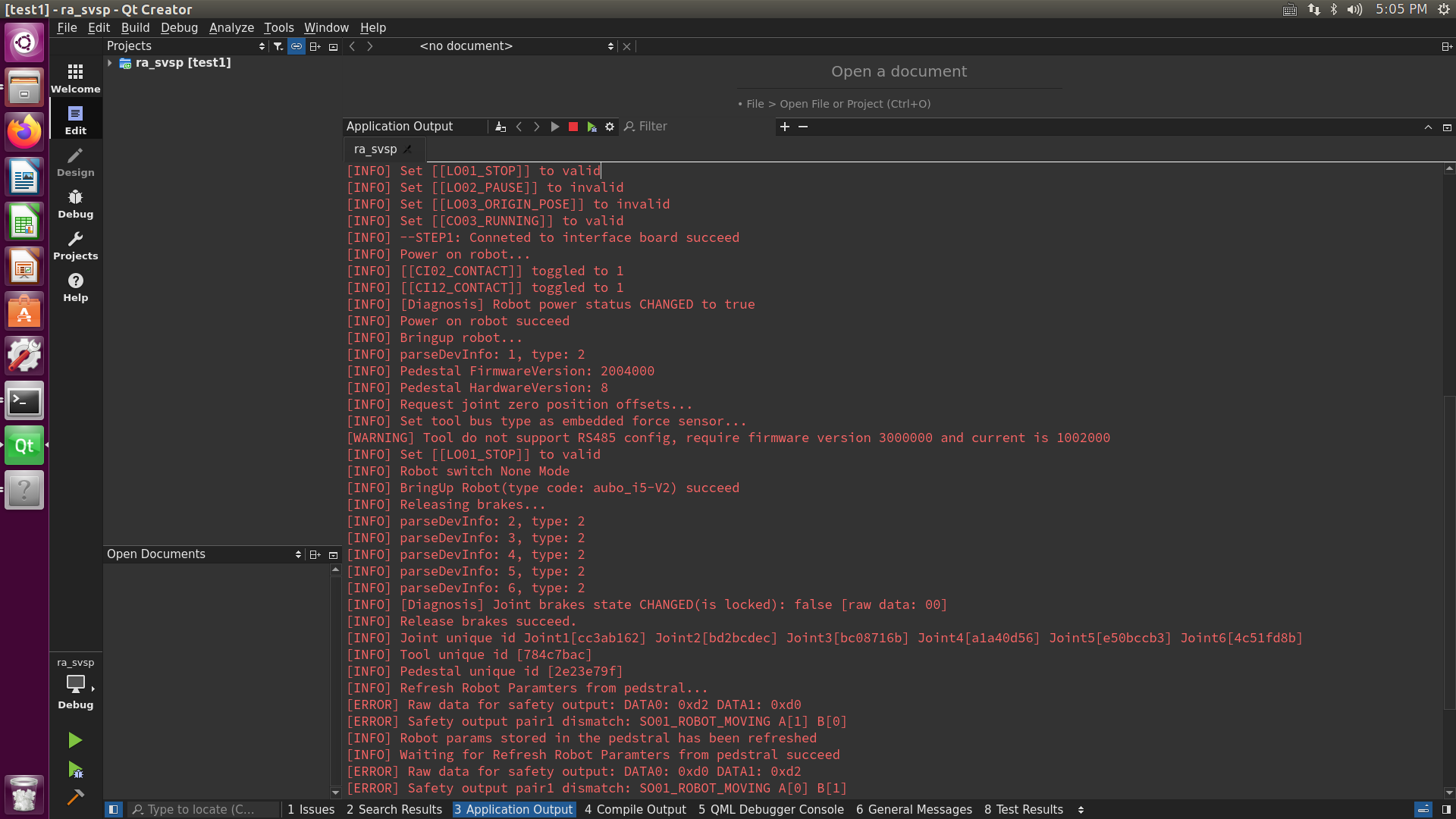Toggle the Application Output pane button

coord(513,809)
